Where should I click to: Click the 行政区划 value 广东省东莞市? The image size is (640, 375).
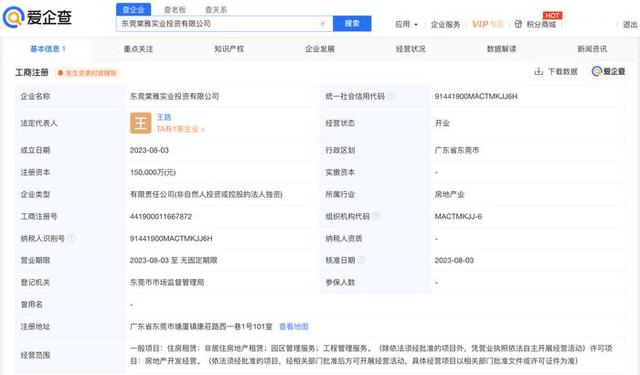tap(457, 150)
